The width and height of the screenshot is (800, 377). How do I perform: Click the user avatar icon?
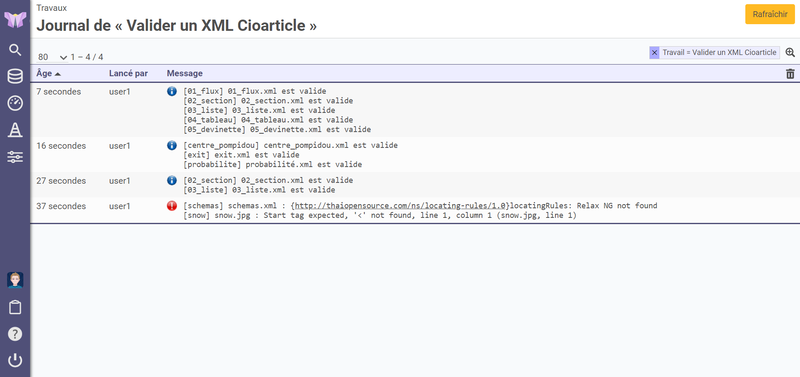tap(15, 280)
